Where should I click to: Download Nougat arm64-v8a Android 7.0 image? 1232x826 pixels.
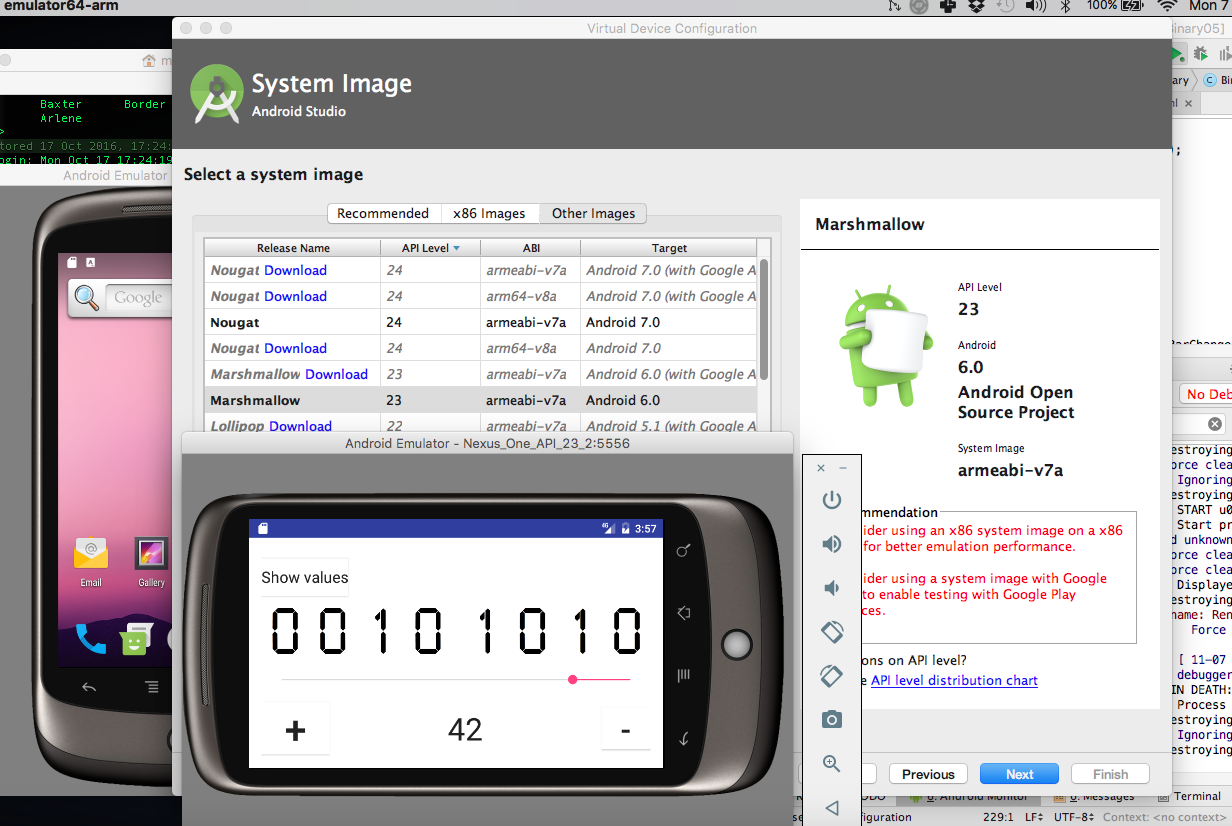296,348
